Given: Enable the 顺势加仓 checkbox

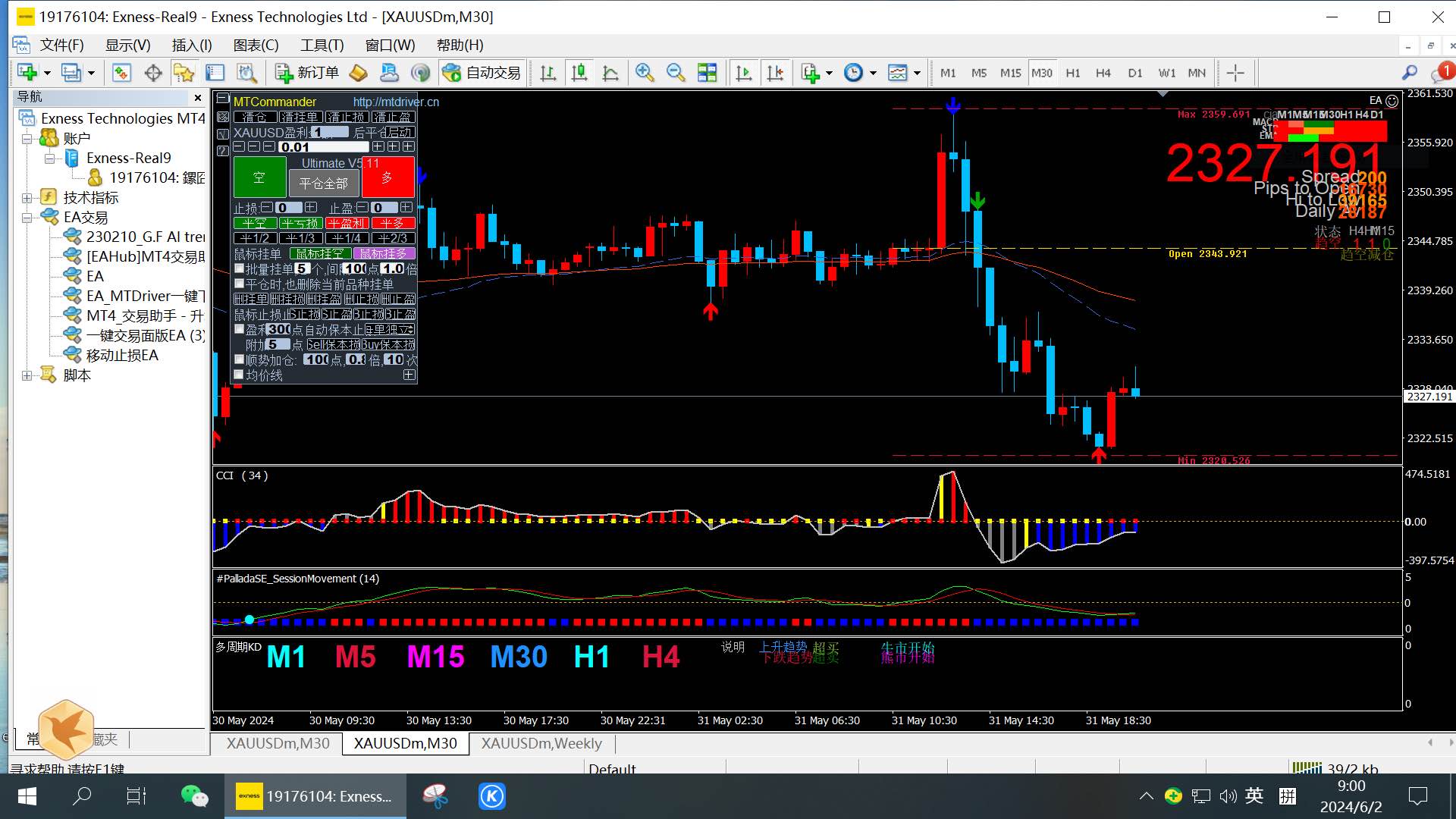Looking at the screenshot, I should [240, 359].
